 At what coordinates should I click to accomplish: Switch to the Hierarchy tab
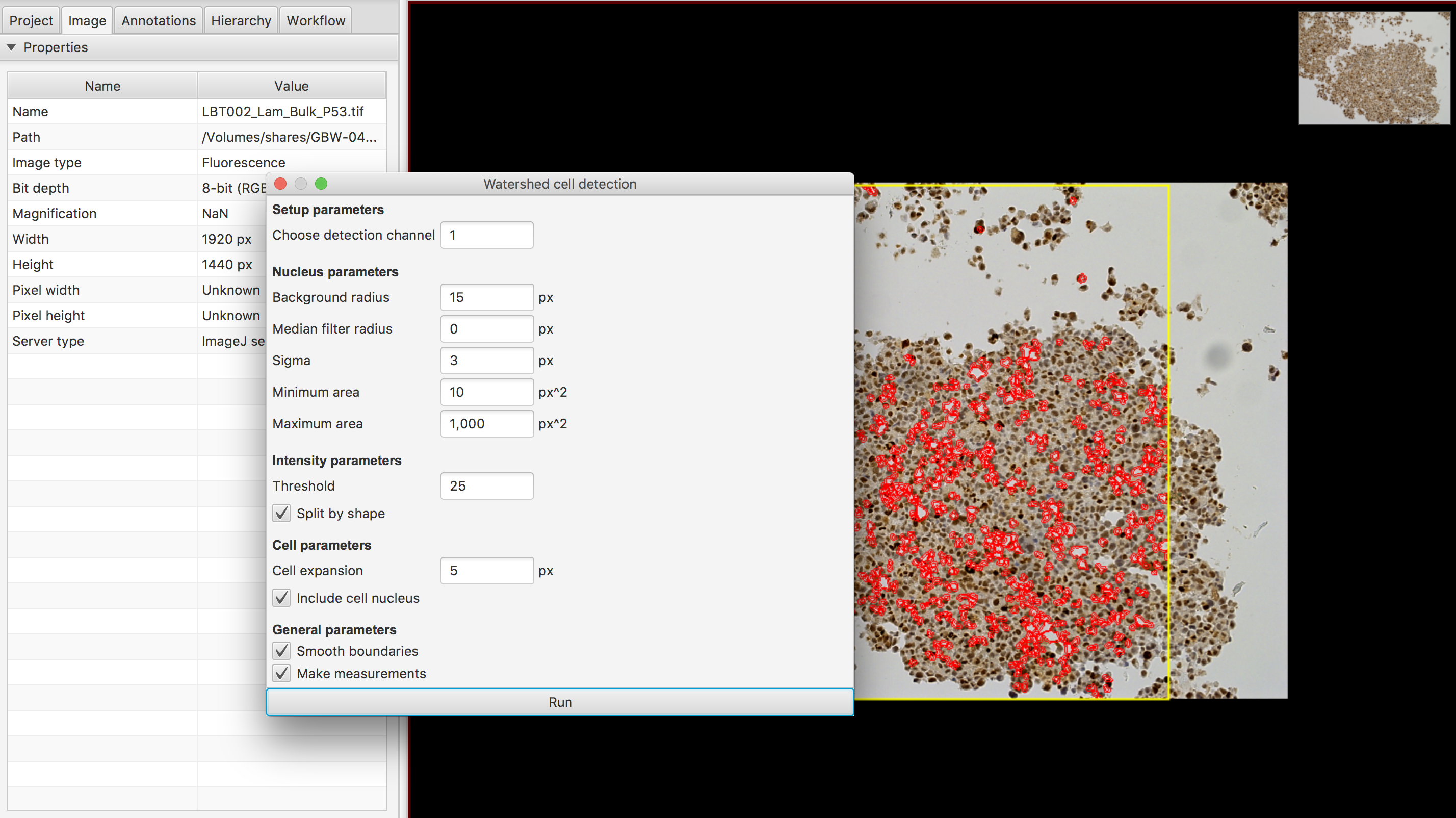coord(241,21)
